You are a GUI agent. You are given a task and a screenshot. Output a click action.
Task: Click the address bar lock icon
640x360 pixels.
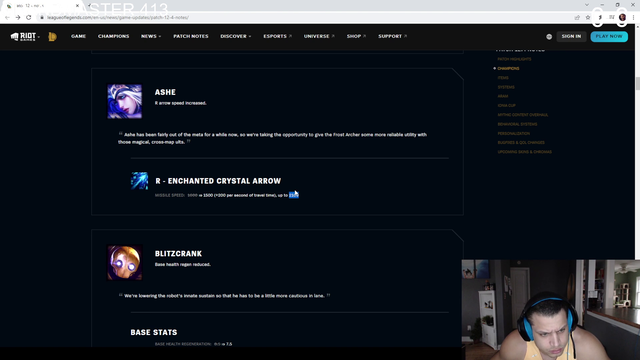pos(42,18)
